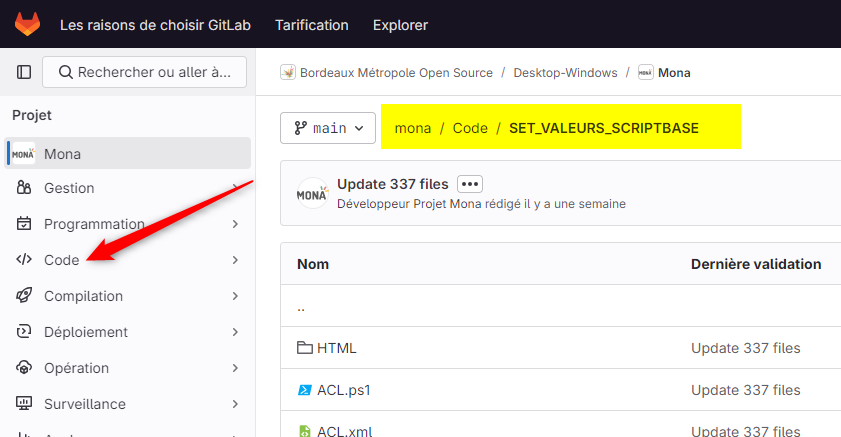Open the Explorer menu item
The height and width of the screenshot is (437, 841).
coord(400,25)
